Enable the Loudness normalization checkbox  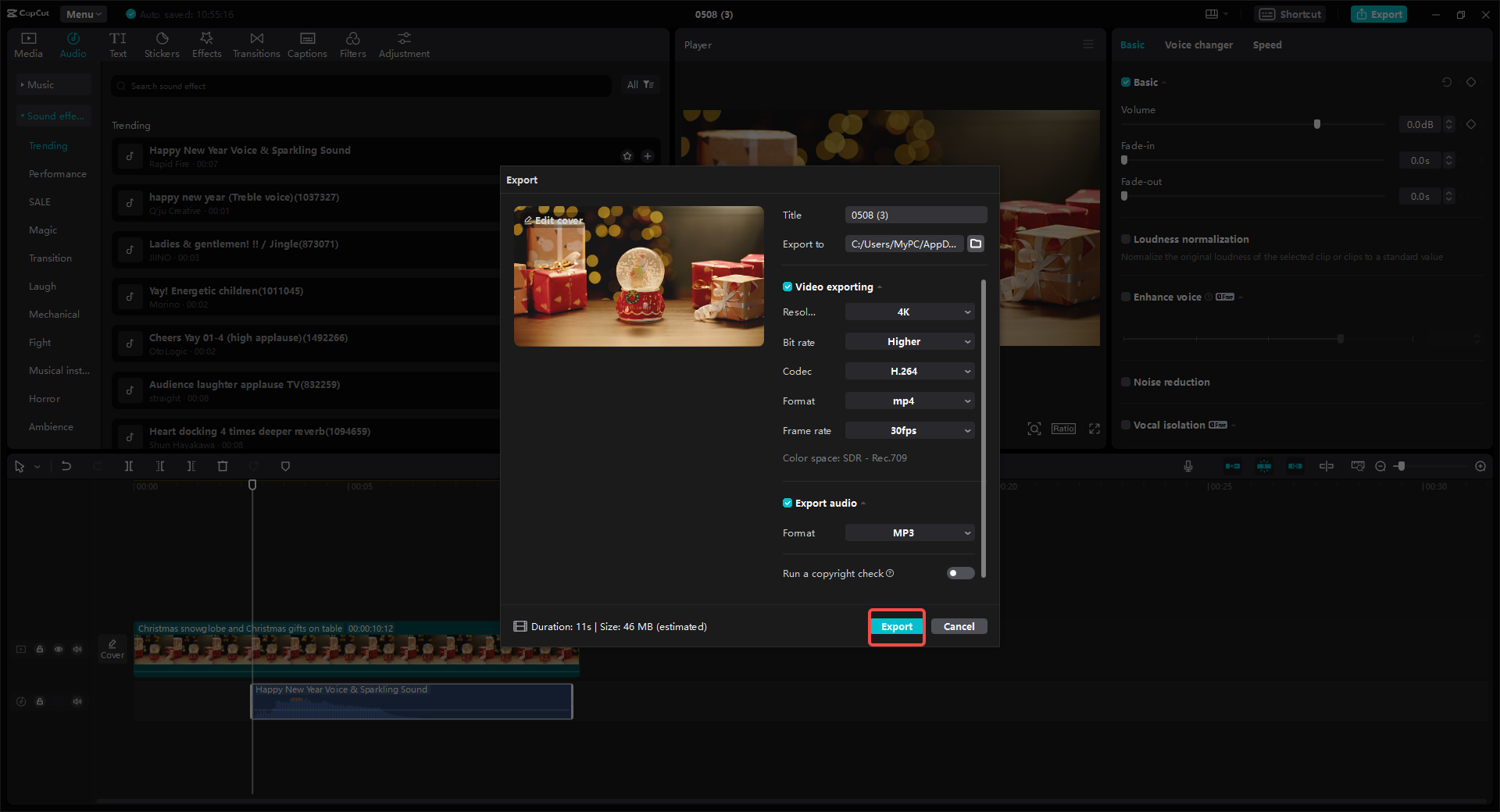(1127, 239)
